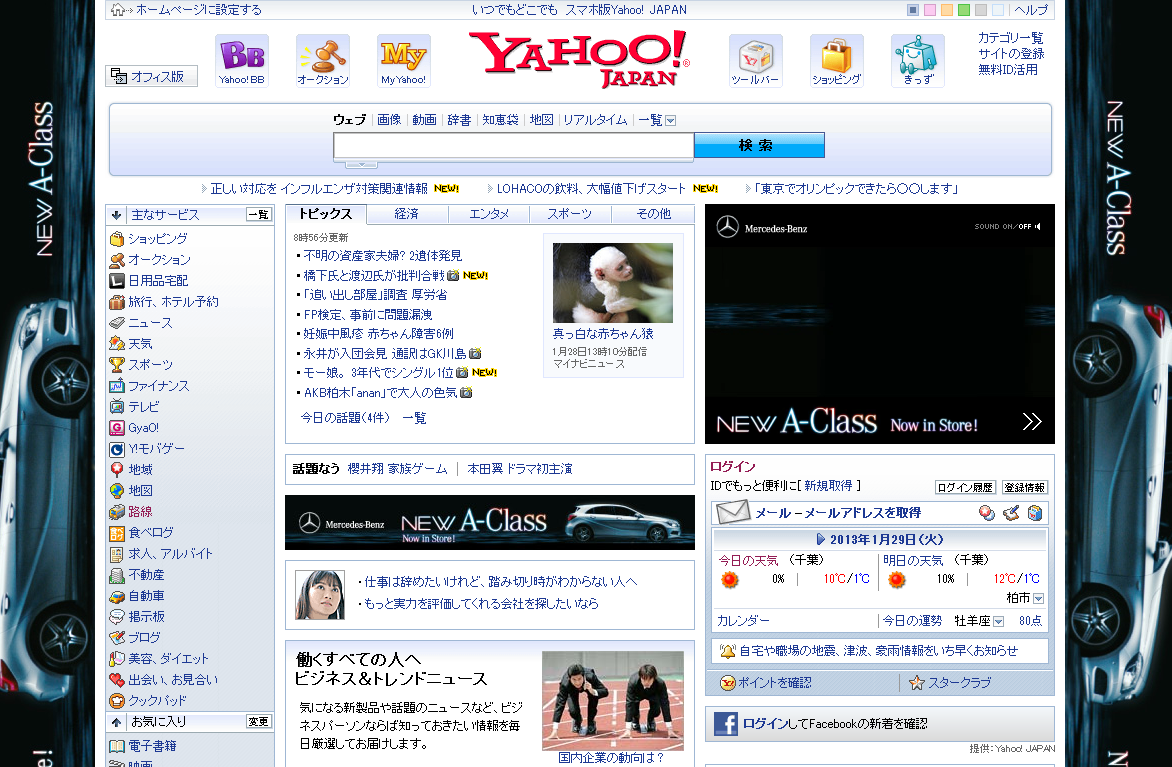Open 日用品宅配 in the sidebar
Viewport: 1172px width, 767px height.
point(158,280)
